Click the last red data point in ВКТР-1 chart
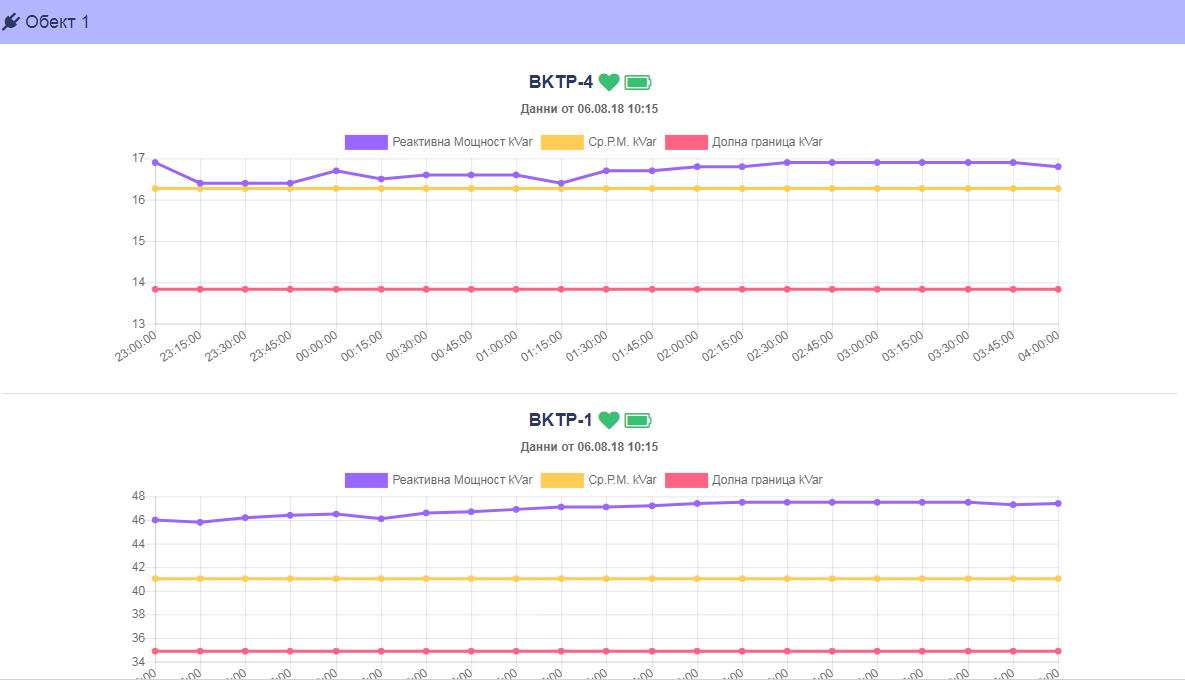Screen dimensions: 1185x680 point(1058,651)
